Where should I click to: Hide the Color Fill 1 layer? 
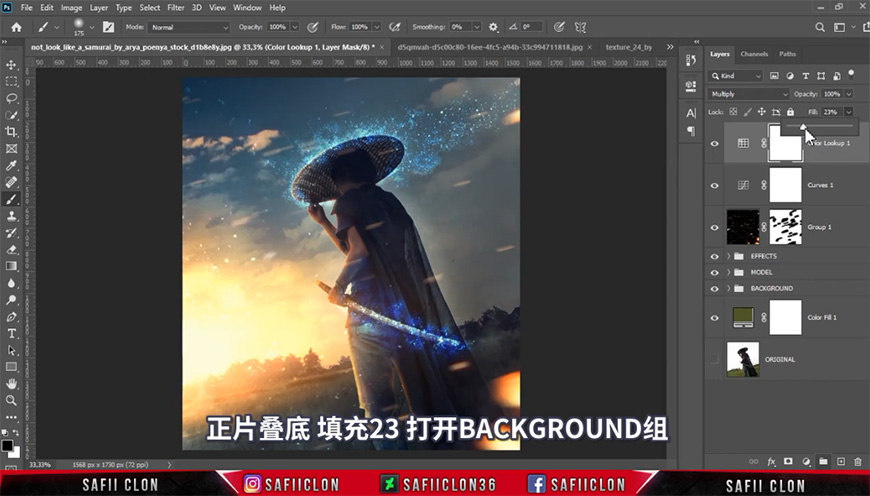pos(715,318)
